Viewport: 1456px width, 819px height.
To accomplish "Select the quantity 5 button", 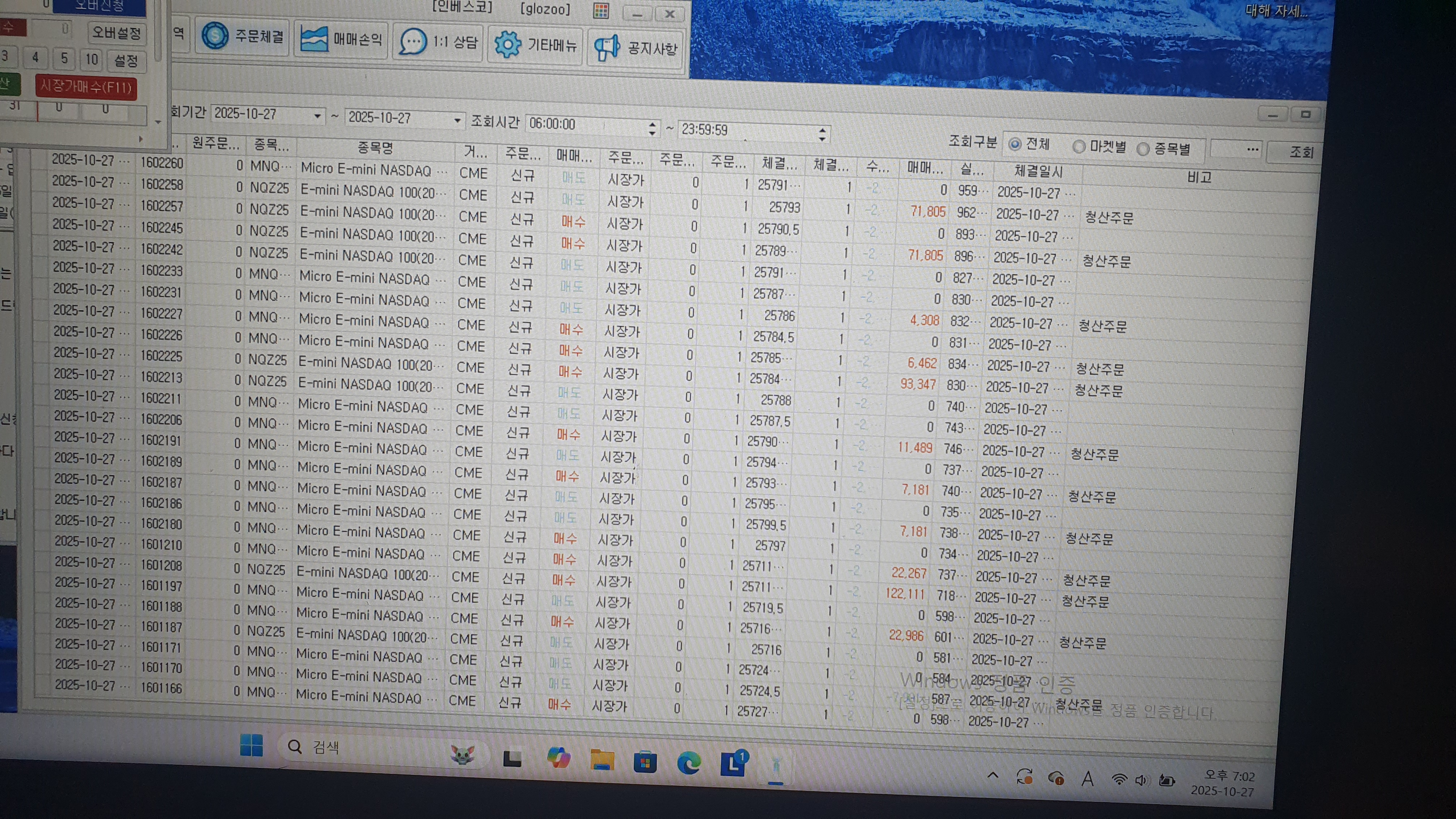I will click(64, 58).
